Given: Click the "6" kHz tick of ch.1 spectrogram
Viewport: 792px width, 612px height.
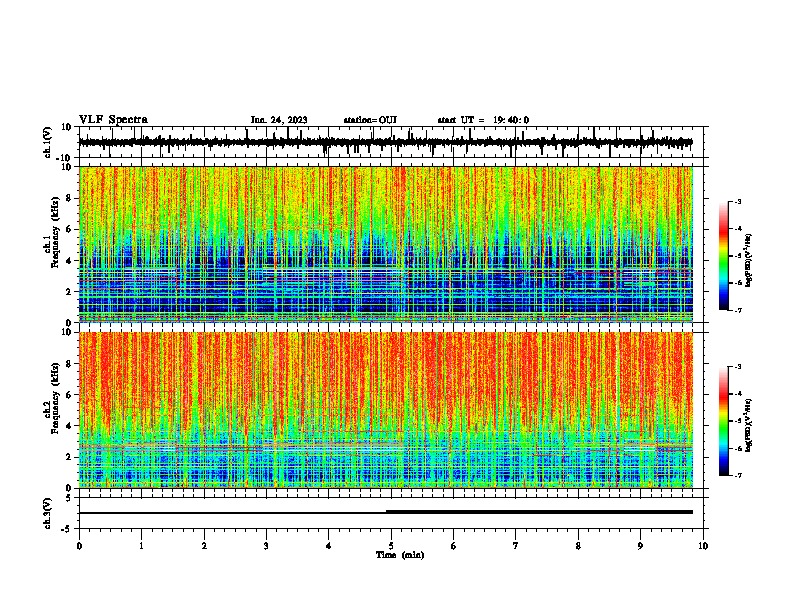Looking at the screenshot, I should pyautogui.click(x=70, y=229).
